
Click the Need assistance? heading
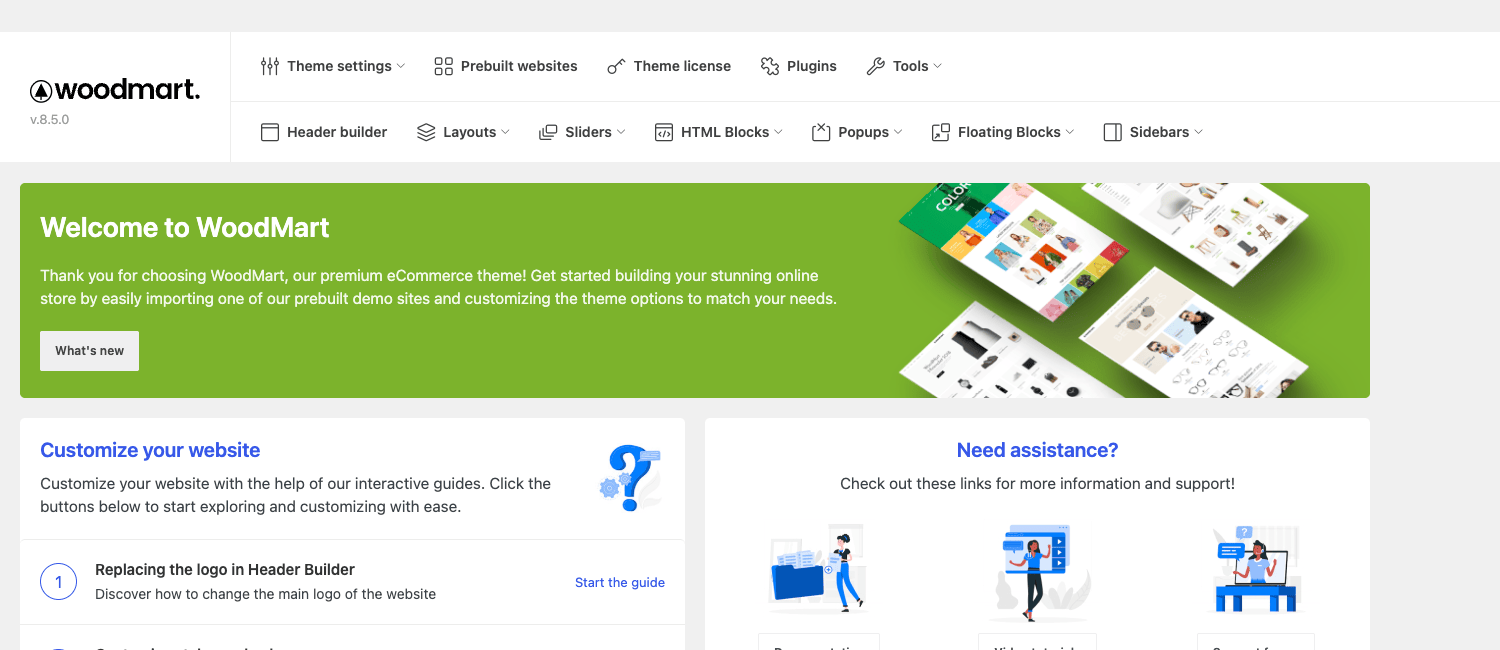[1037, 450]
